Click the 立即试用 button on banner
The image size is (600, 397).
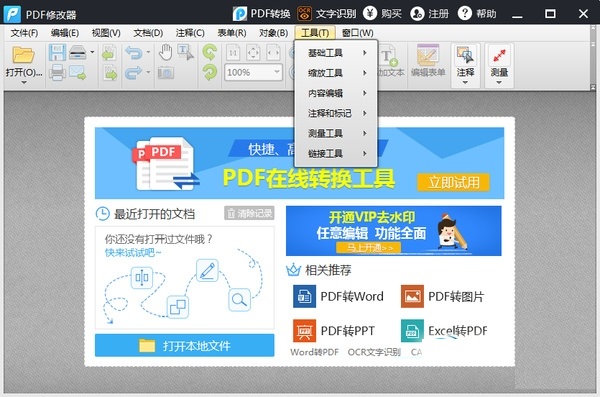pos(453,182)
